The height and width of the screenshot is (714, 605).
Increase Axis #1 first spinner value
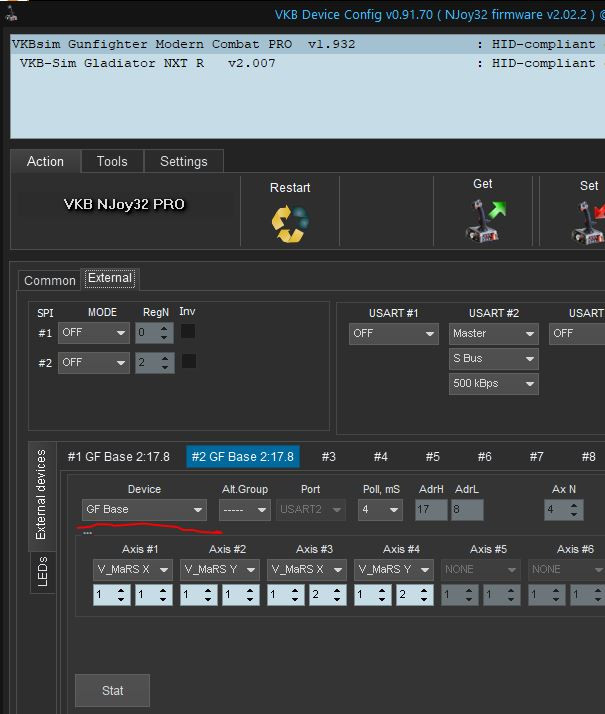121,590
